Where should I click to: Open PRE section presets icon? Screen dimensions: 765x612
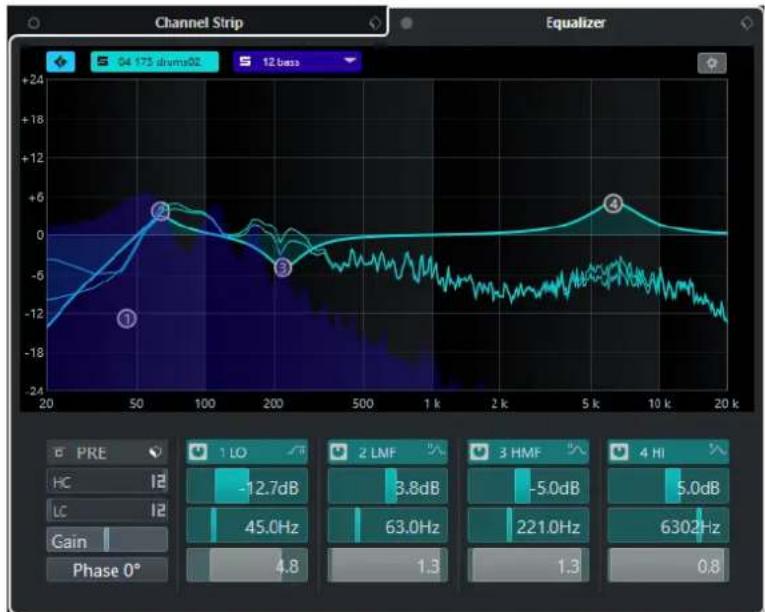(x=155, y=452)
